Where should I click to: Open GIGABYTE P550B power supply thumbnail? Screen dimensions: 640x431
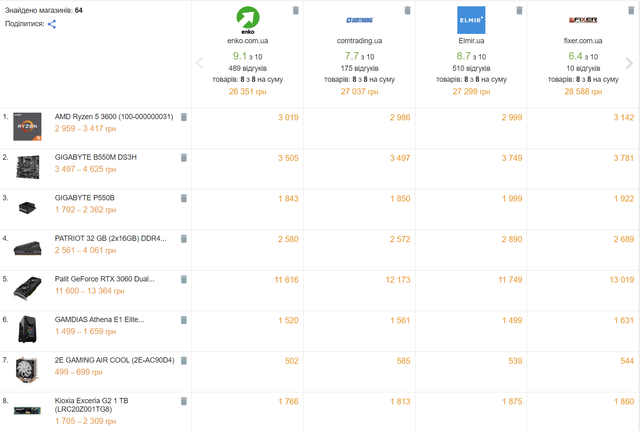(27, 208)
